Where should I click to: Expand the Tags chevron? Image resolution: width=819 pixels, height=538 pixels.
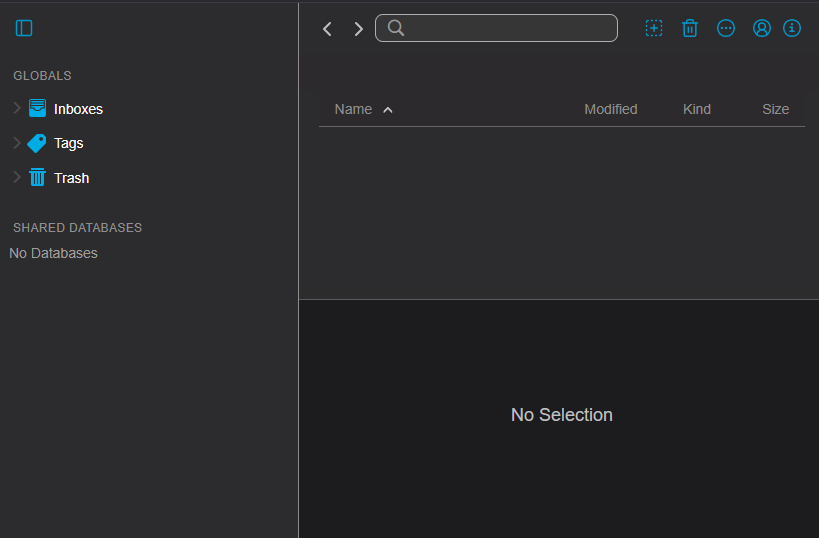coord(16,143)
